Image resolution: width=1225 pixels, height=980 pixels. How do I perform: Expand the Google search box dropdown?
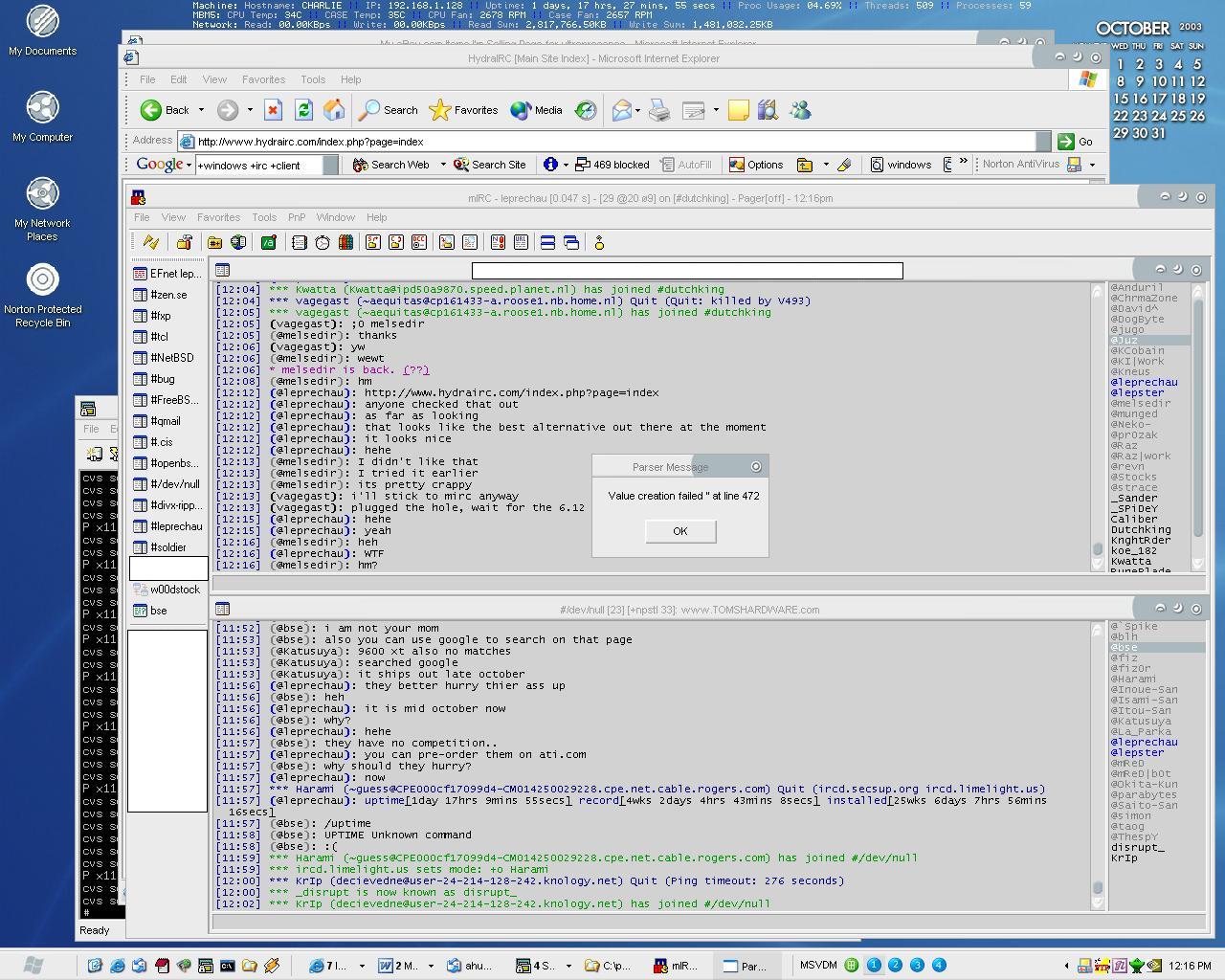330,165
